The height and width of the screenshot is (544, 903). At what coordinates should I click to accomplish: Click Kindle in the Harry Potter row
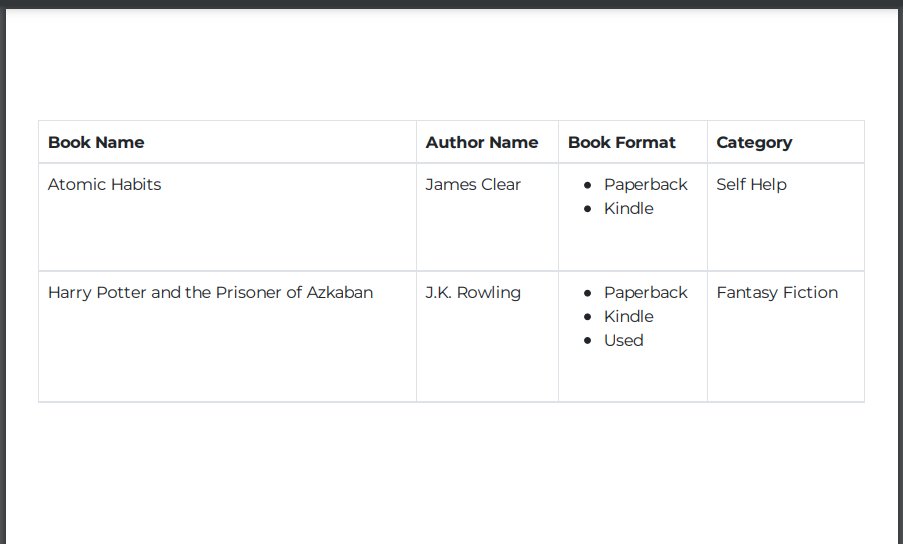click(x=628, y=317)
